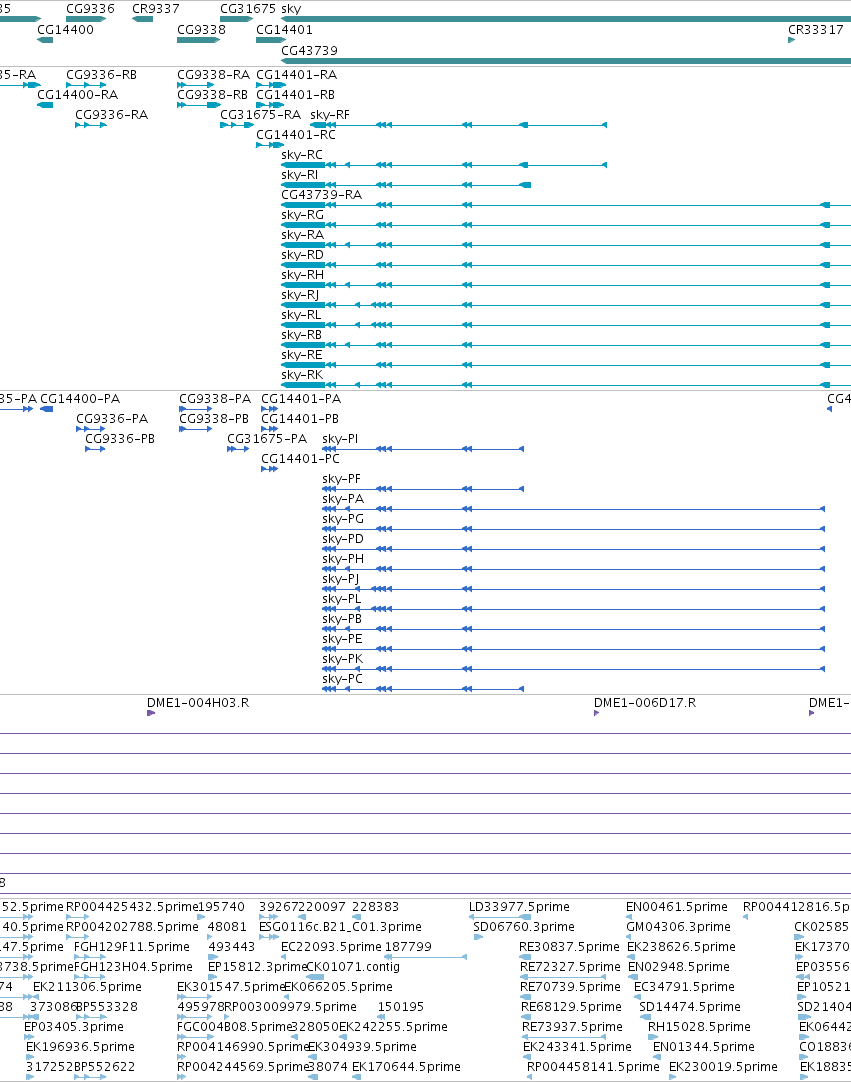The height and width of the screenshot is (1082, 851).
Task: Click transcript CG43739-RA
Action: (322, 195)
